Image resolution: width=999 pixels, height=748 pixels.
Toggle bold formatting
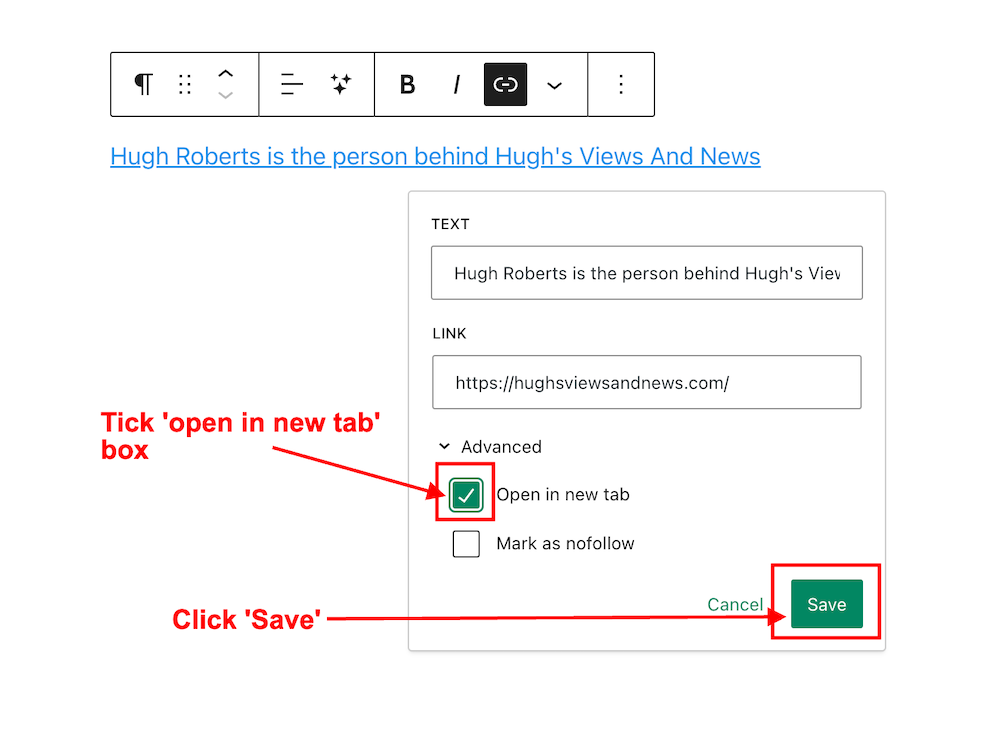coord(407,85)
